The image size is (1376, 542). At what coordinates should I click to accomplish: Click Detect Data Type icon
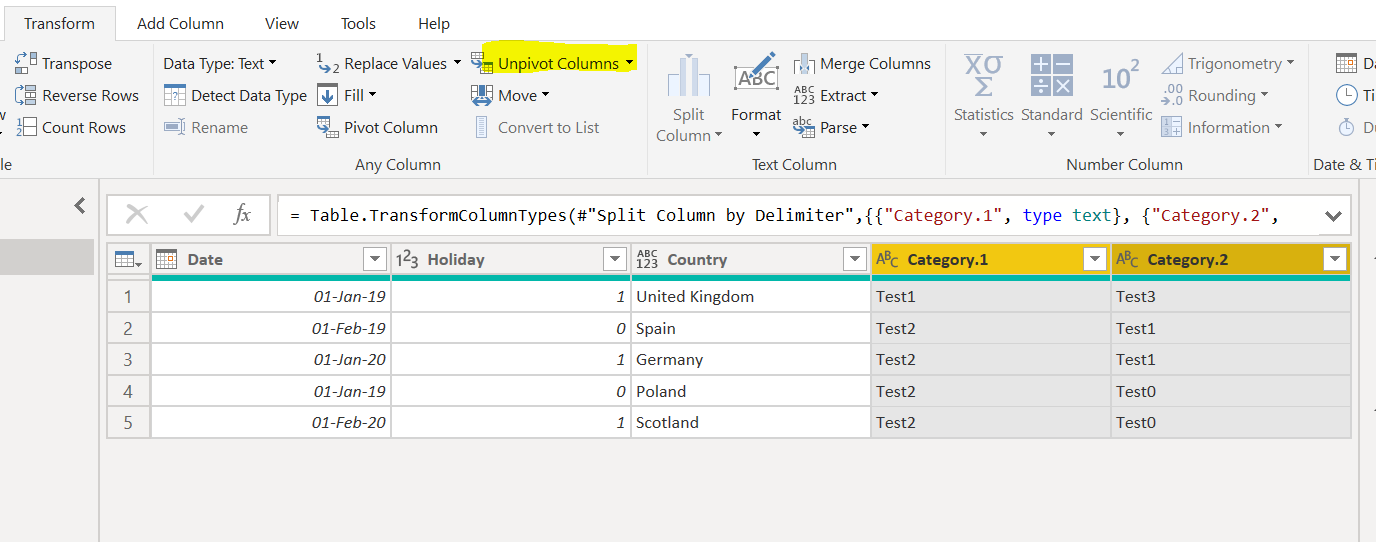click(x=175, y=95)
